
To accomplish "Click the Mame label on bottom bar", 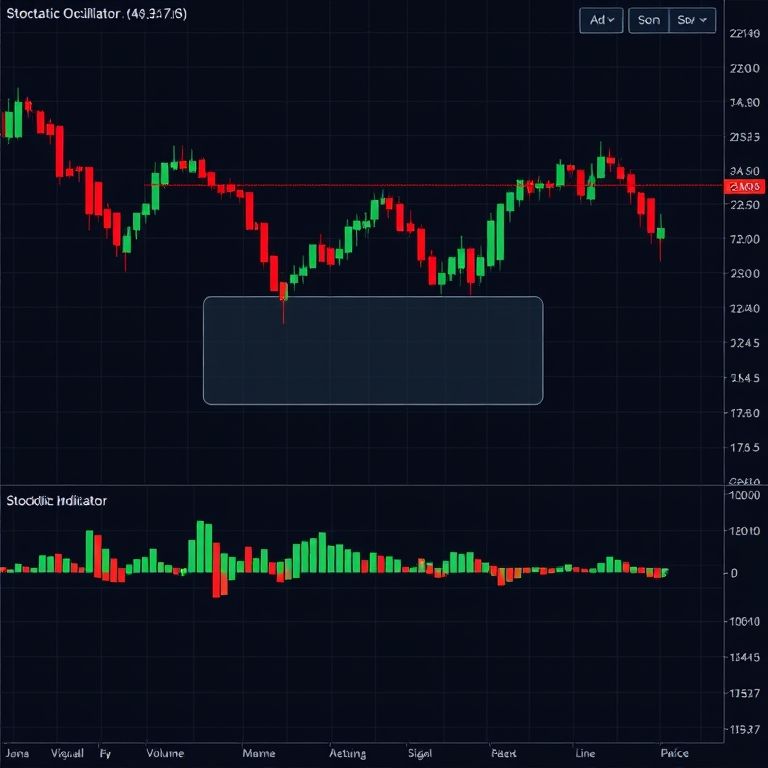I will click(x=258, y=753).
